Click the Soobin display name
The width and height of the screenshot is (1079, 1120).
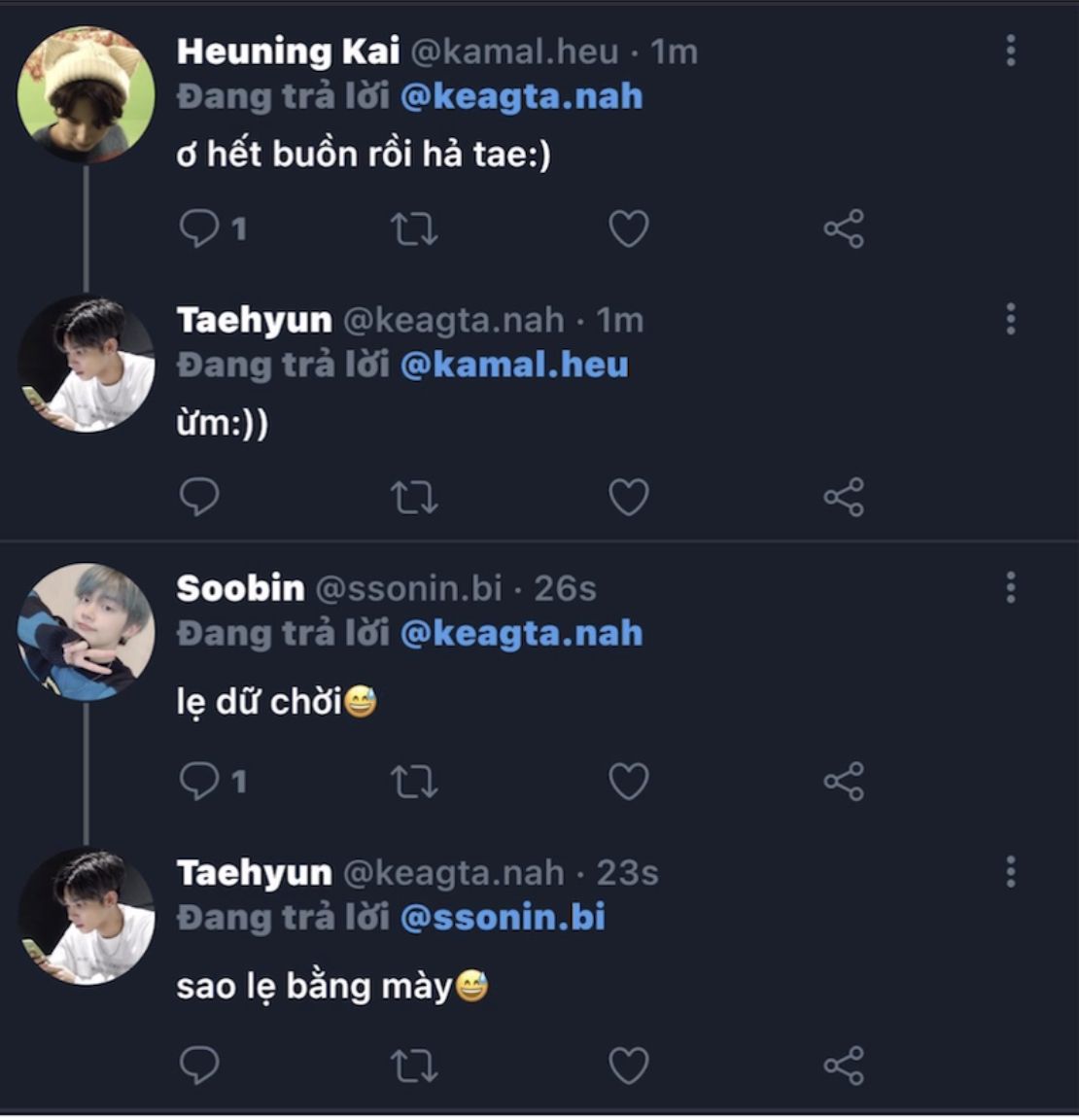240,588
